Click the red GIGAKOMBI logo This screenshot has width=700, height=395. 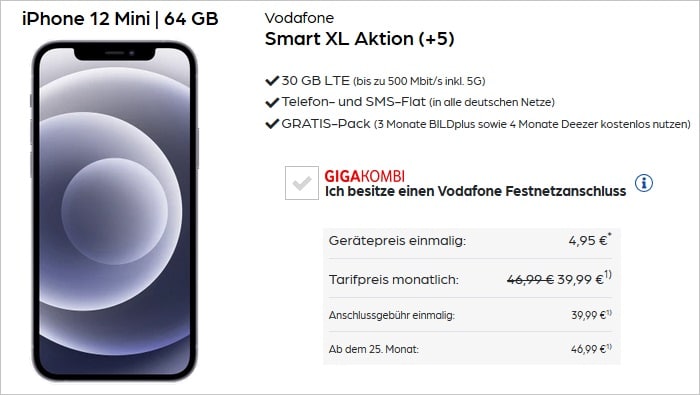coord(364,176)
